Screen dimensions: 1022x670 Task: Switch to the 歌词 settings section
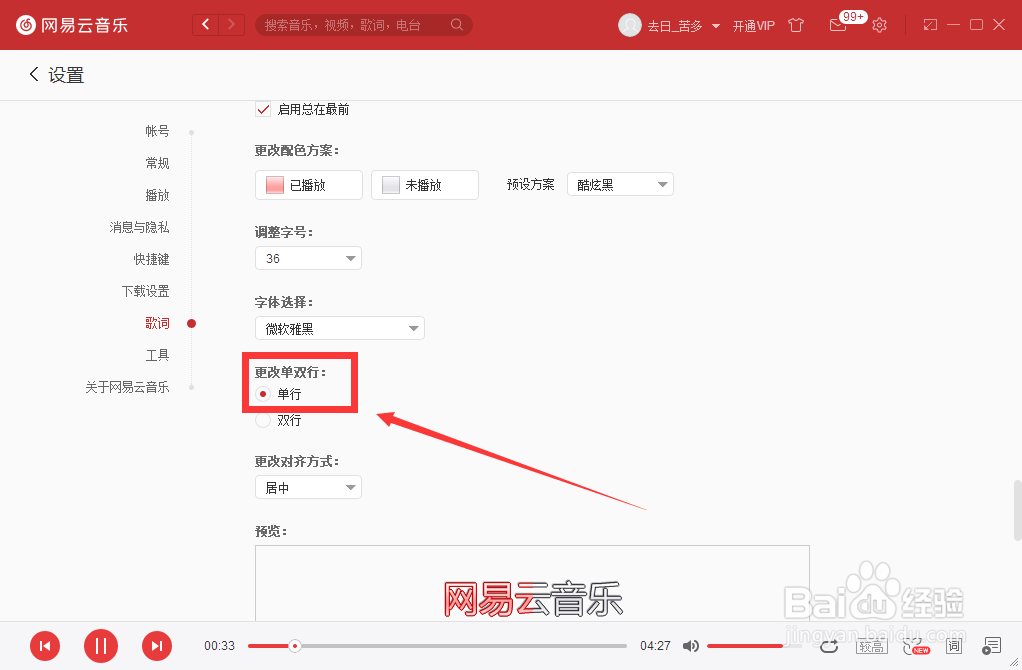(x=157, y=323)
